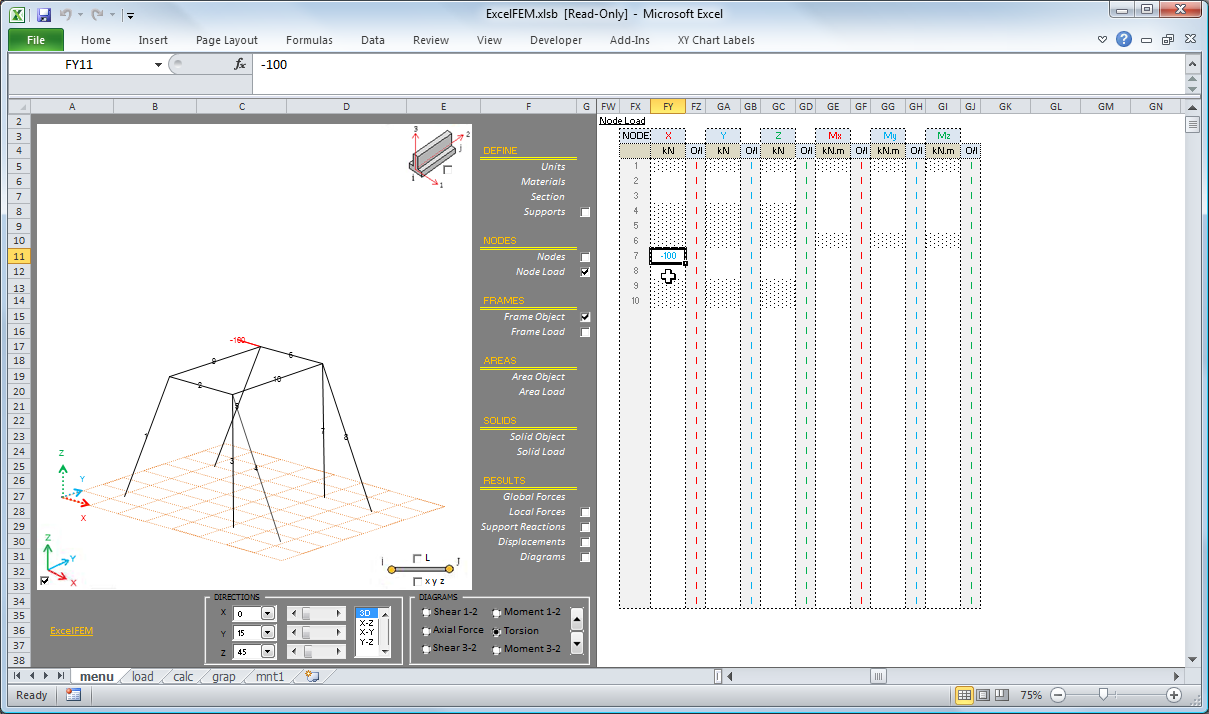Click the zoom in plus button
This screenshot has height=714, width=1209.
(1174, 695)
